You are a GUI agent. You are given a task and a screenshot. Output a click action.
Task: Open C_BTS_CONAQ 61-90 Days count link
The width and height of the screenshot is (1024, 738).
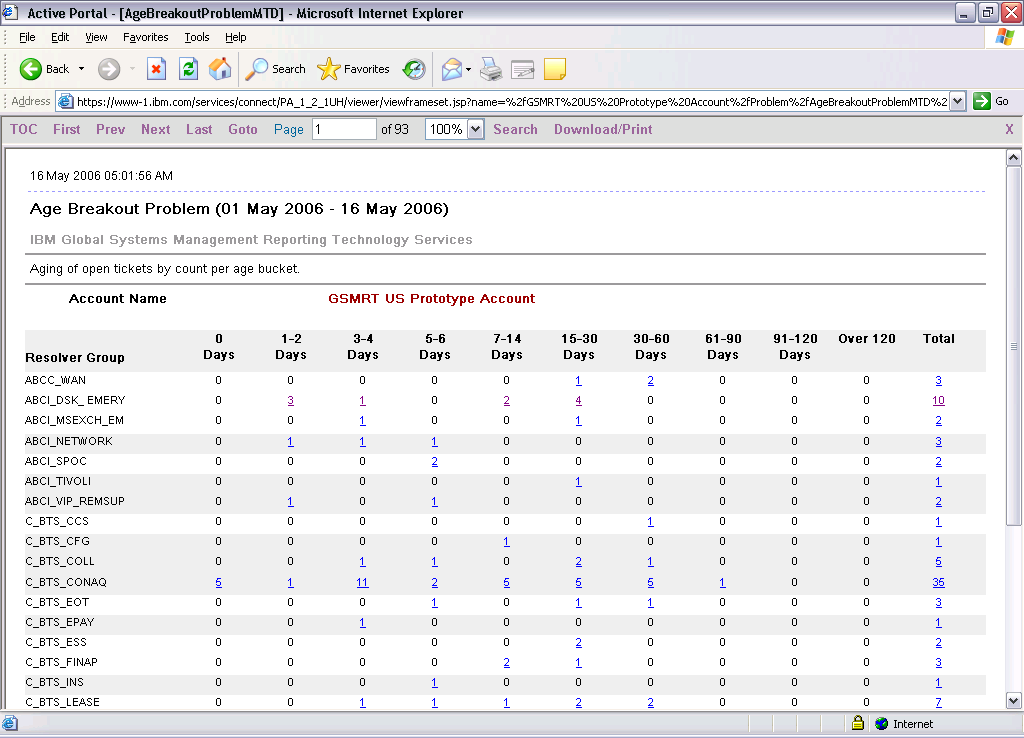coord(722,583)
